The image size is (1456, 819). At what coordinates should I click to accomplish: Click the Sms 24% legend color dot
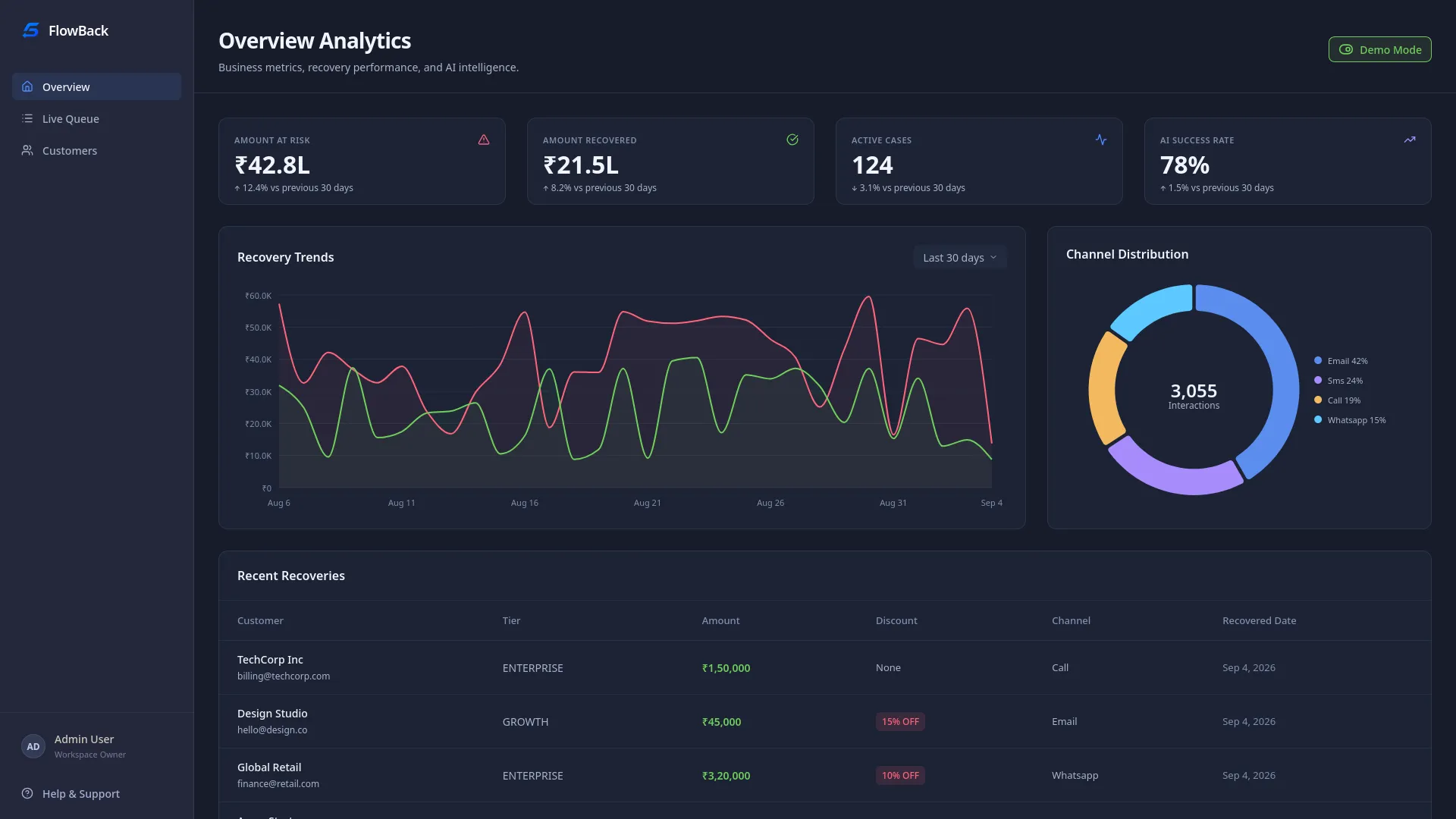pyautogui.click(x=1318, y=380)
